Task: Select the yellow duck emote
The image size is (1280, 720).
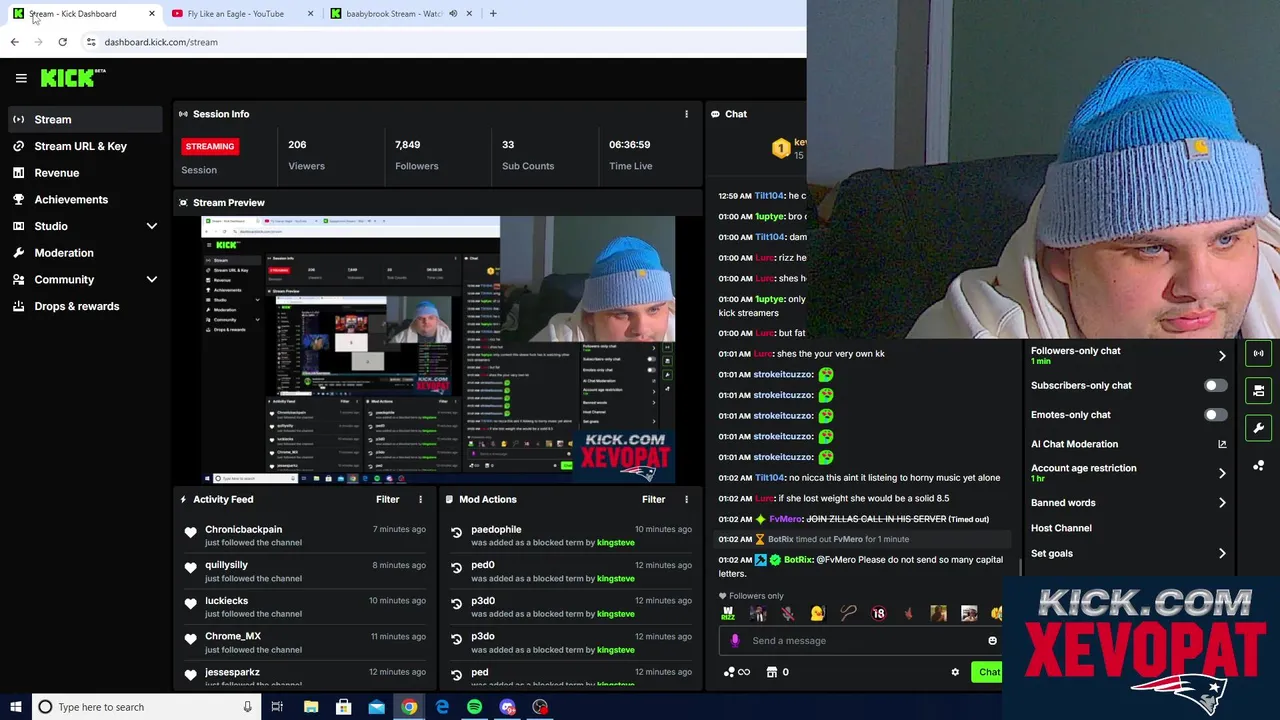Action: 818,614
